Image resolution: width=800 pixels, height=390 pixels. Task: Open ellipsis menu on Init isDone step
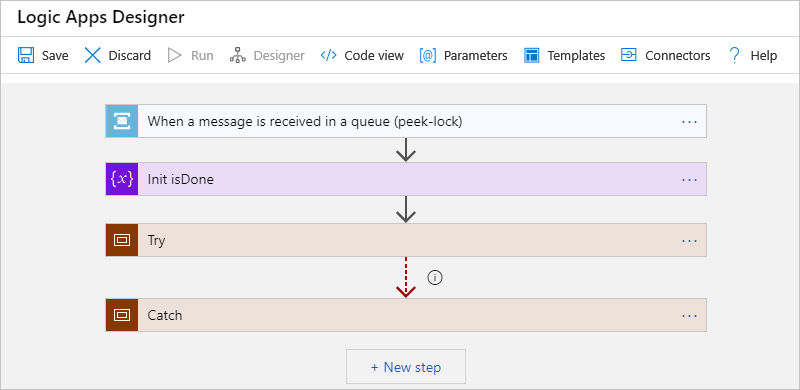(x=689, y=180)
